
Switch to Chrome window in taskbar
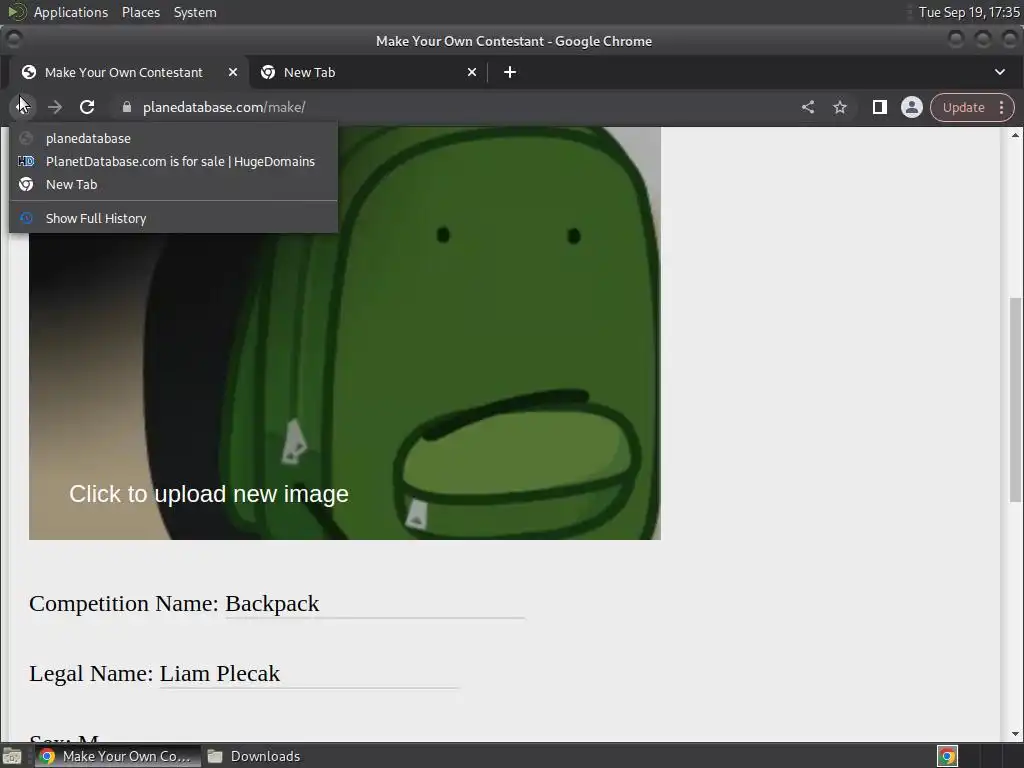pos(117,756)
